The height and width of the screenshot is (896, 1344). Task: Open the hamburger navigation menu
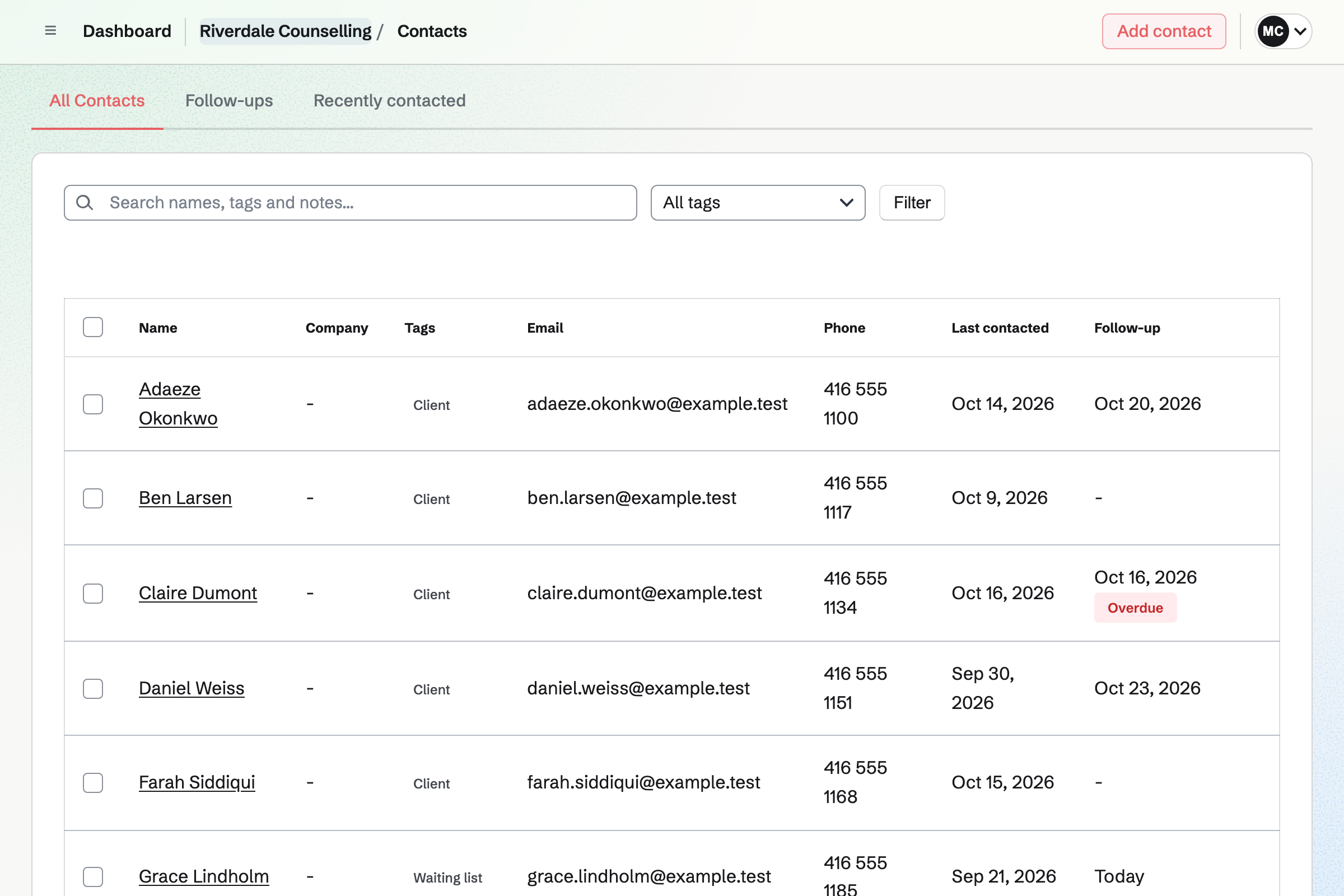(x=50, y=31)
